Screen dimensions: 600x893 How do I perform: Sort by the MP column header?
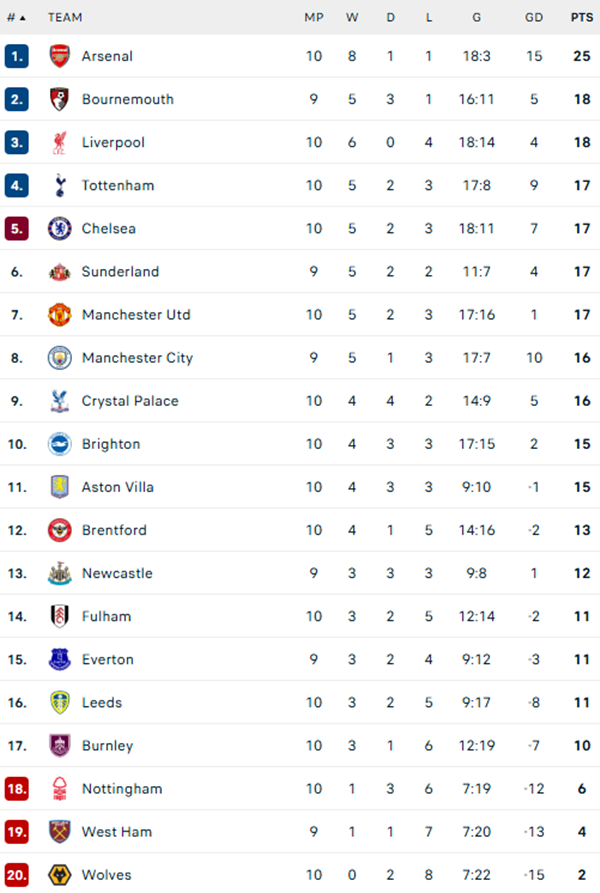click(x=313, y=17)
